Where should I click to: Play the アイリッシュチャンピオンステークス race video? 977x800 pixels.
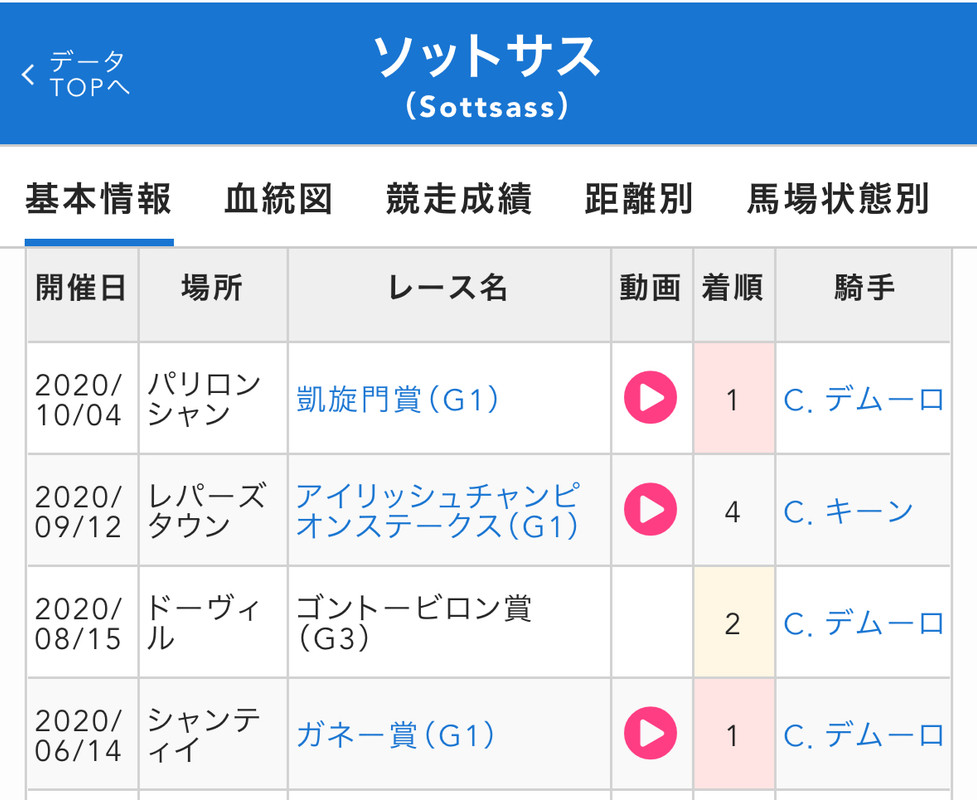650,510
